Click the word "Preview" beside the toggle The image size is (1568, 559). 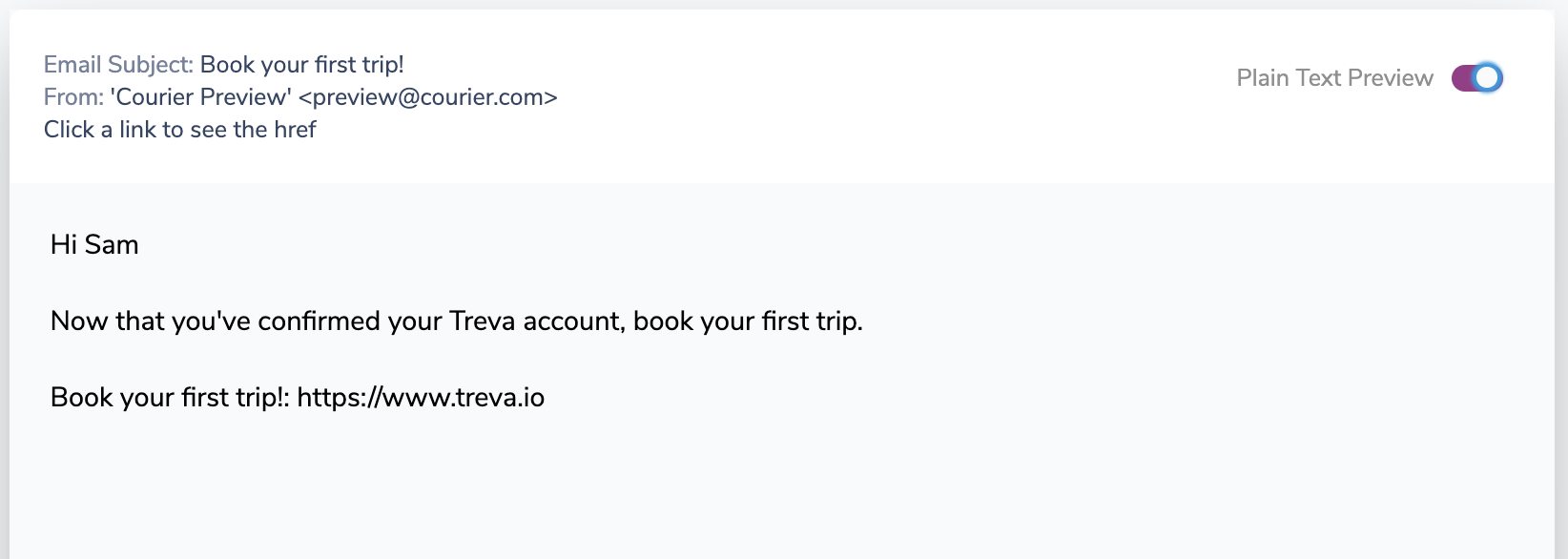point(1391,78)
